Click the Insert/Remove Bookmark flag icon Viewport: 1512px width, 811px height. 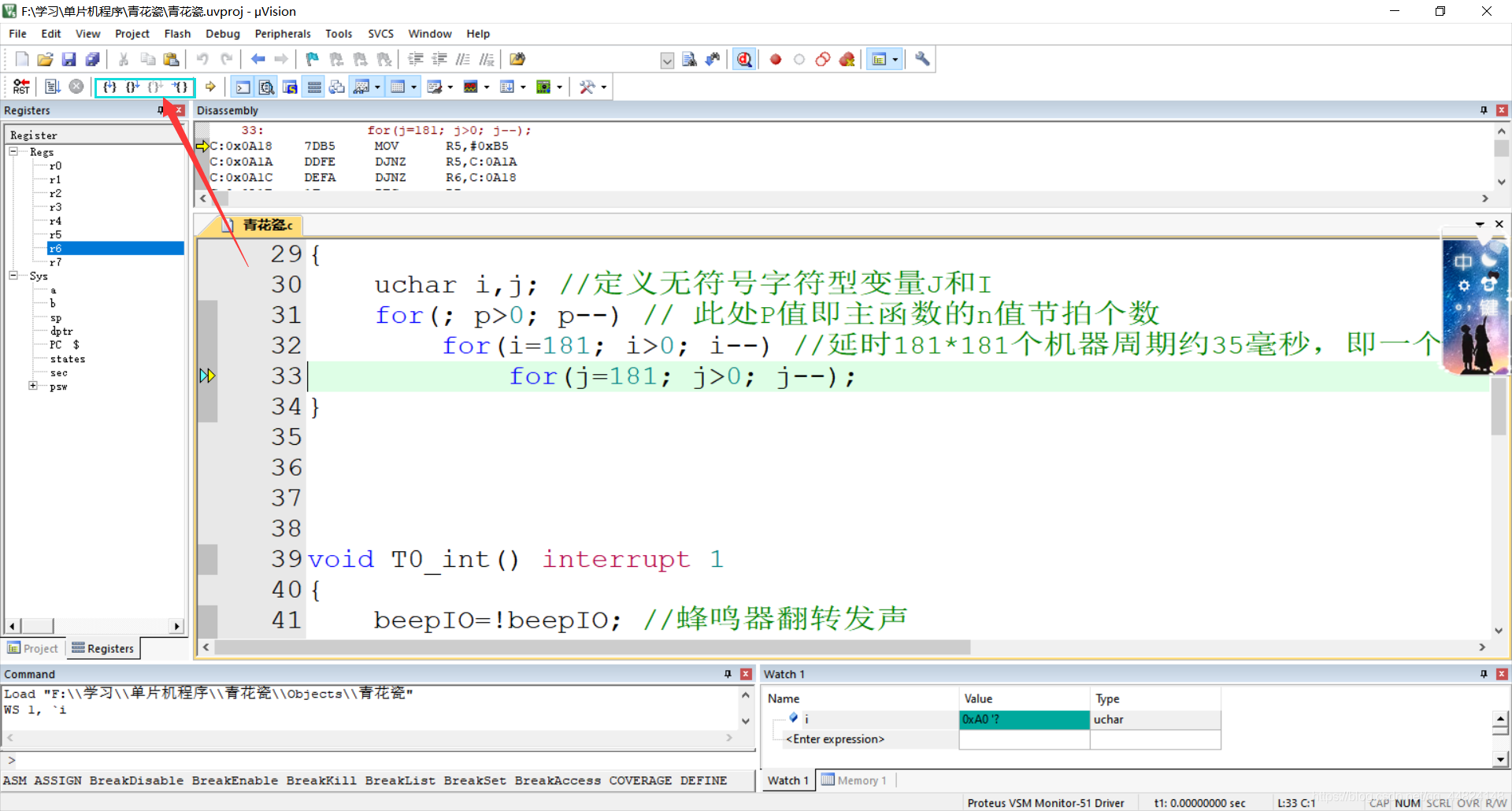click(313, 59)
